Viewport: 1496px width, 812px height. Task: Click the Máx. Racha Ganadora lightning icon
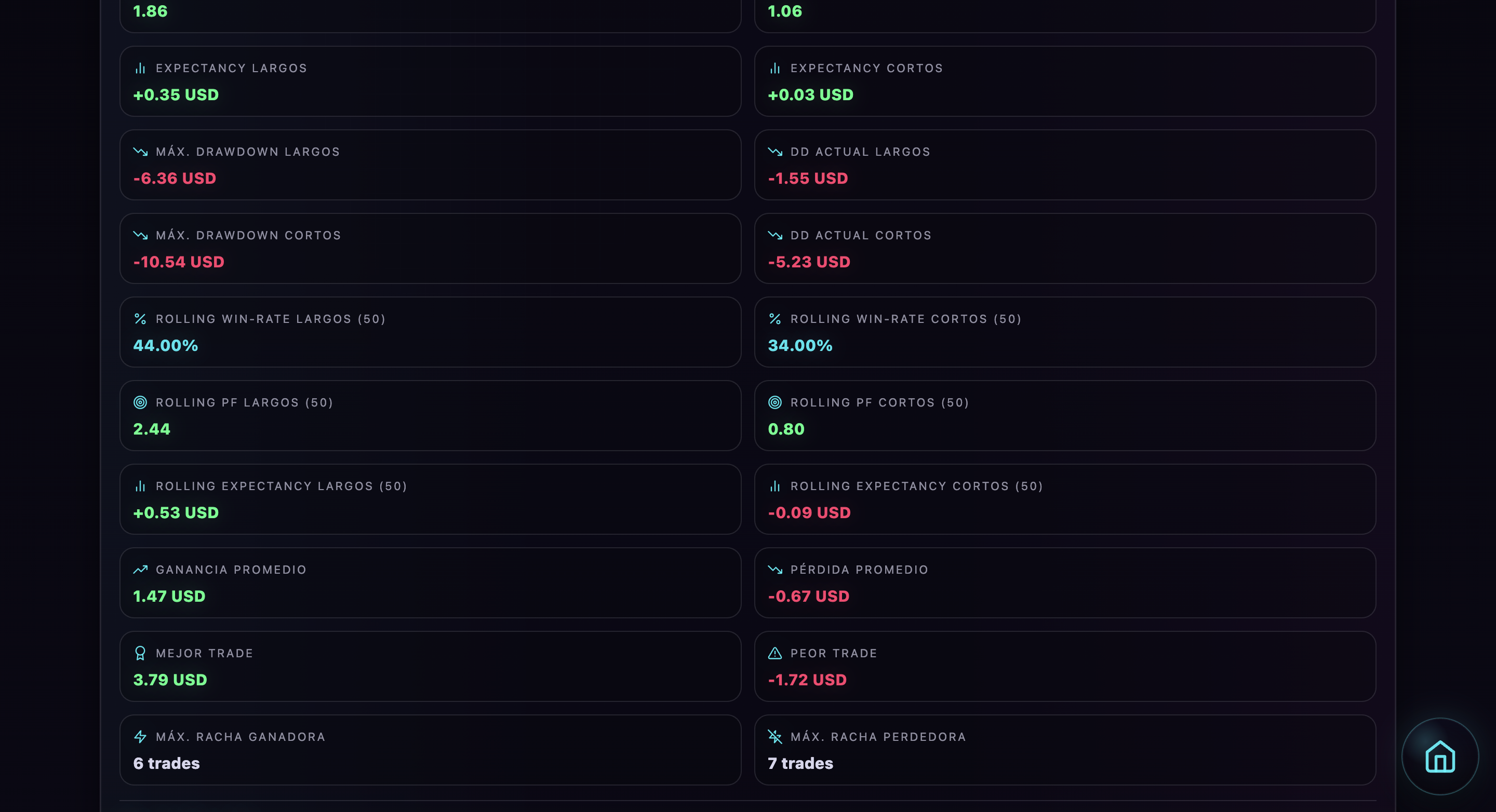140,737
